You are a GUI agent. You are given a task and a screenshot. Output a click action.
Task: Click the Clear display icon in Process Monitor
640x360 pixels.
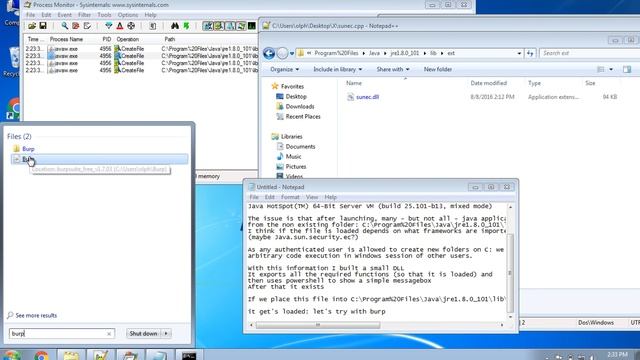pyautogui.click(x=87, y=26)
